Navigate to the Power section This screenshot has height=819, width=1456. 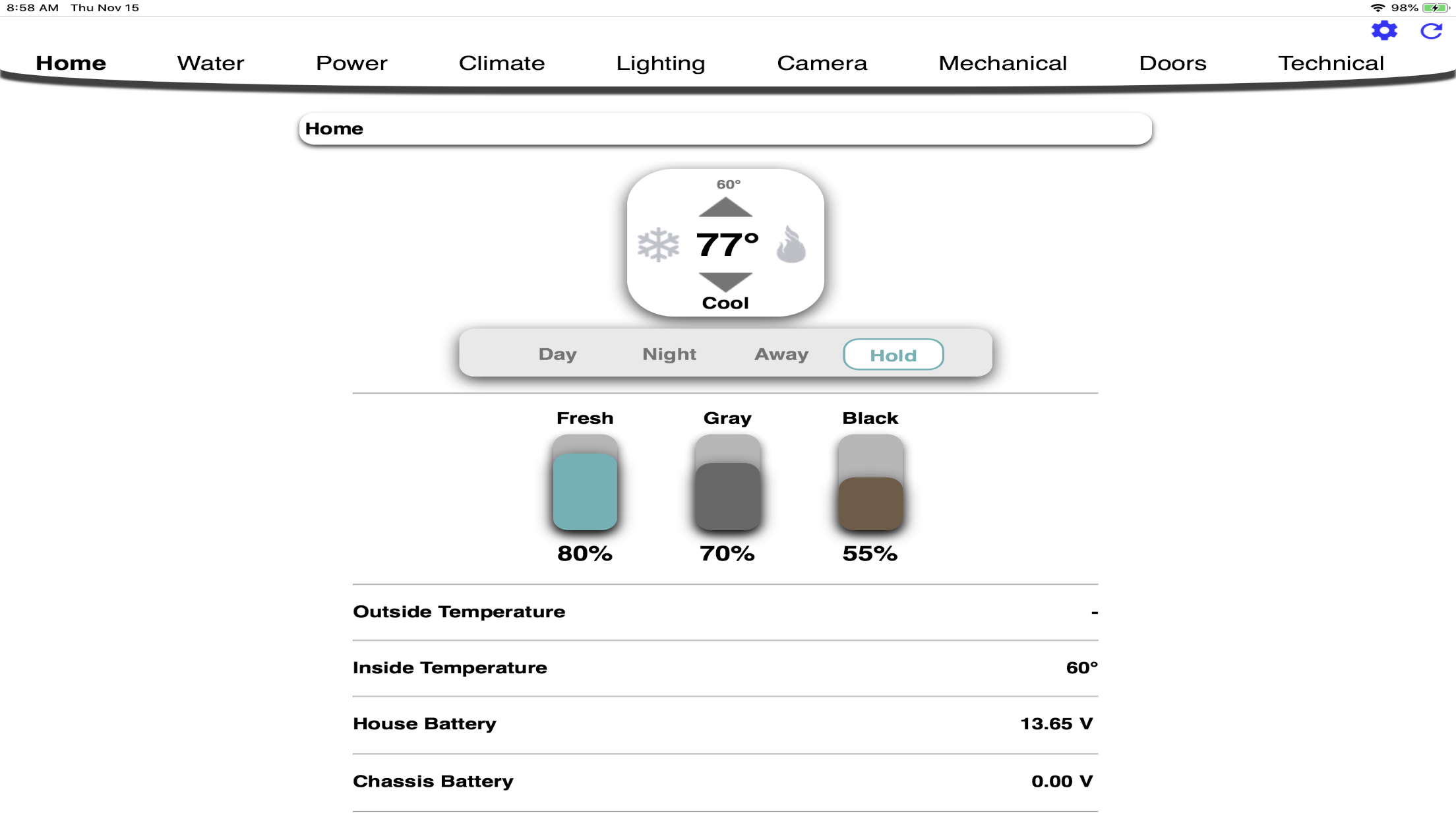pos(352,61)
